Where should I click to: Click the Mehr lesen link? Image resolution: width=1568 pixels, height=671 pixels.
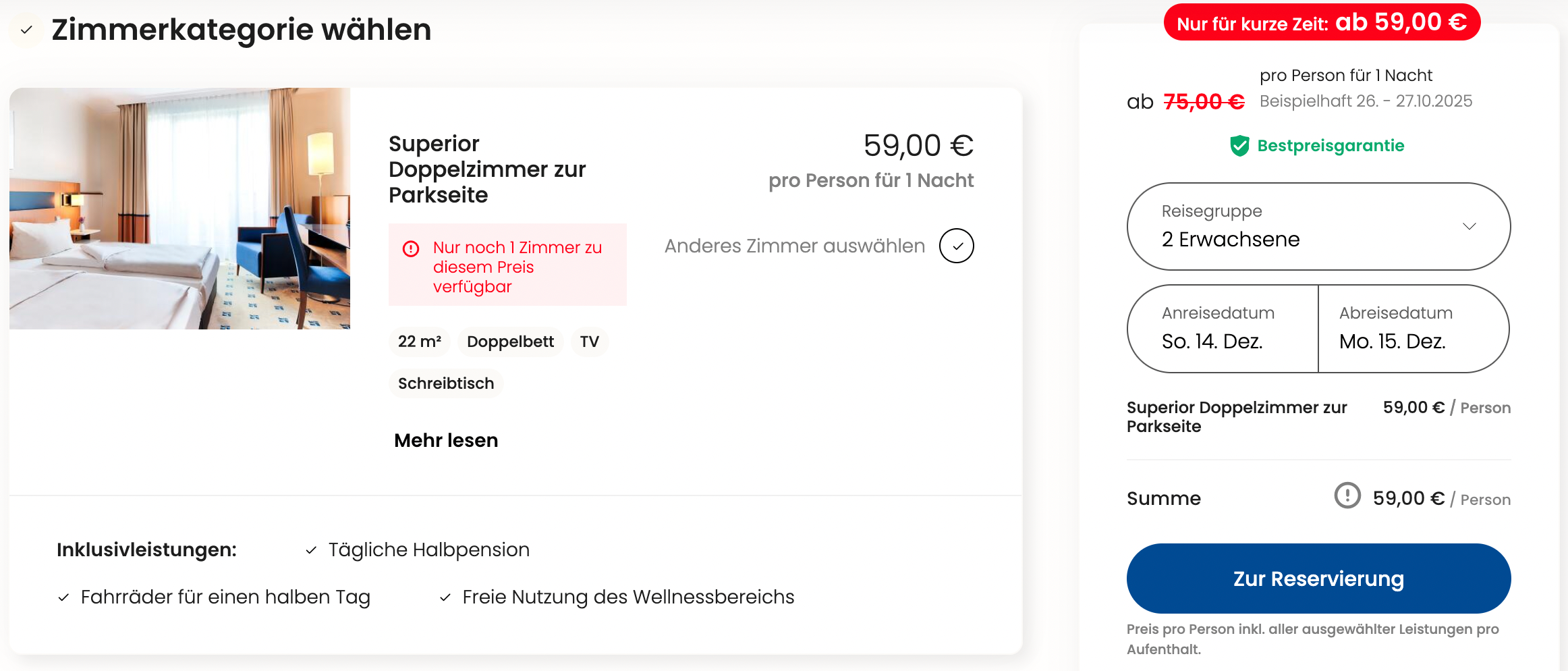point(446,441)
